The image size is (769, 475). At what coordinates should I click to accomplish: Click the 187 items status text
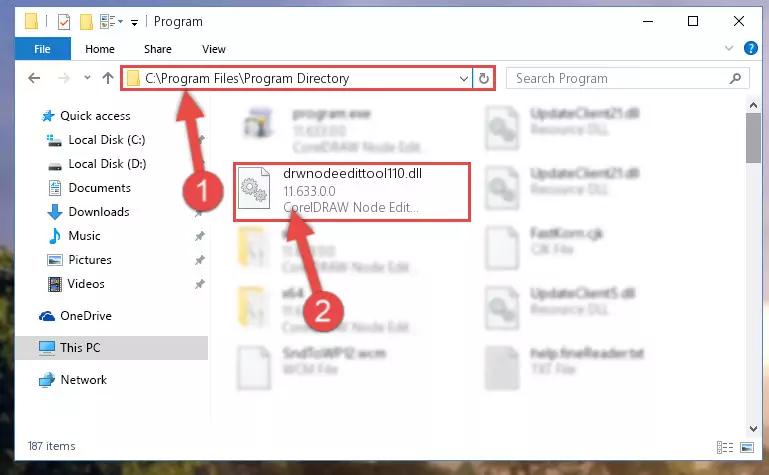[51, 446]
